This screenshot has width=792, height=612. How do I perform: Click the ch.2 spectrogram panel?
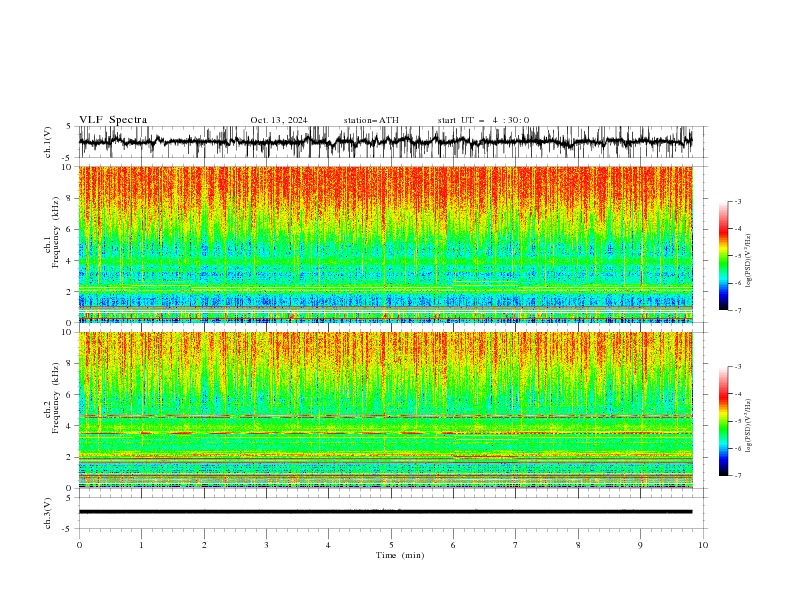386,410
